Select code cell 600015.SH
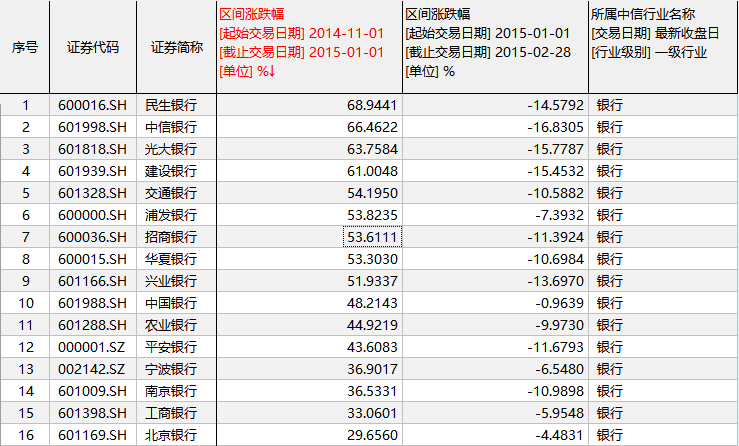The width and height of the screenshot is (739, 446). pyautogui.click(x=93, y=259)
